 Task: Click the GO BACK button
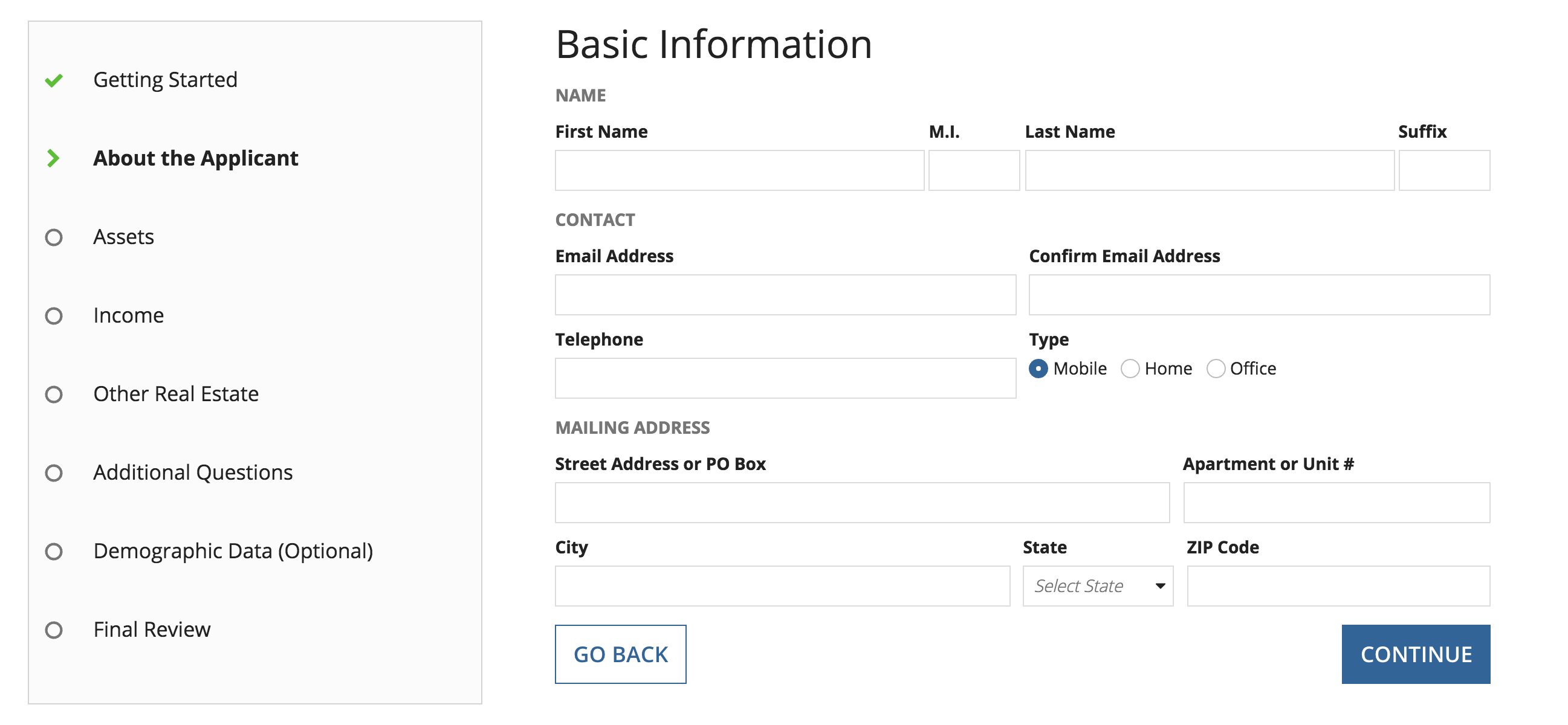pos(620,654)
